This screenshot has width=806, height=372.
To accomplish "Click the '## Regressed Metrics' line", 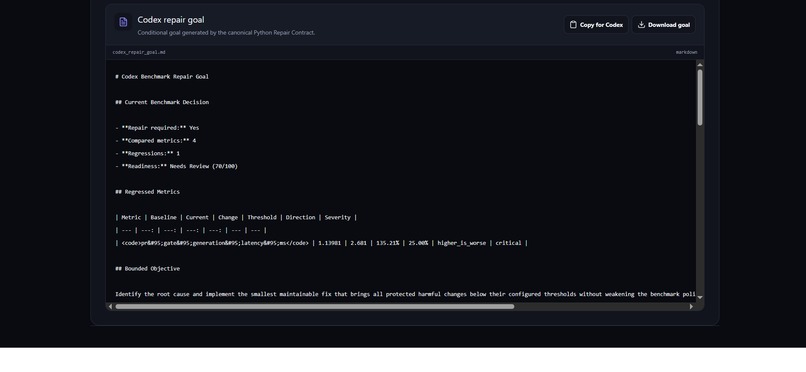I will tap(148, 192).
